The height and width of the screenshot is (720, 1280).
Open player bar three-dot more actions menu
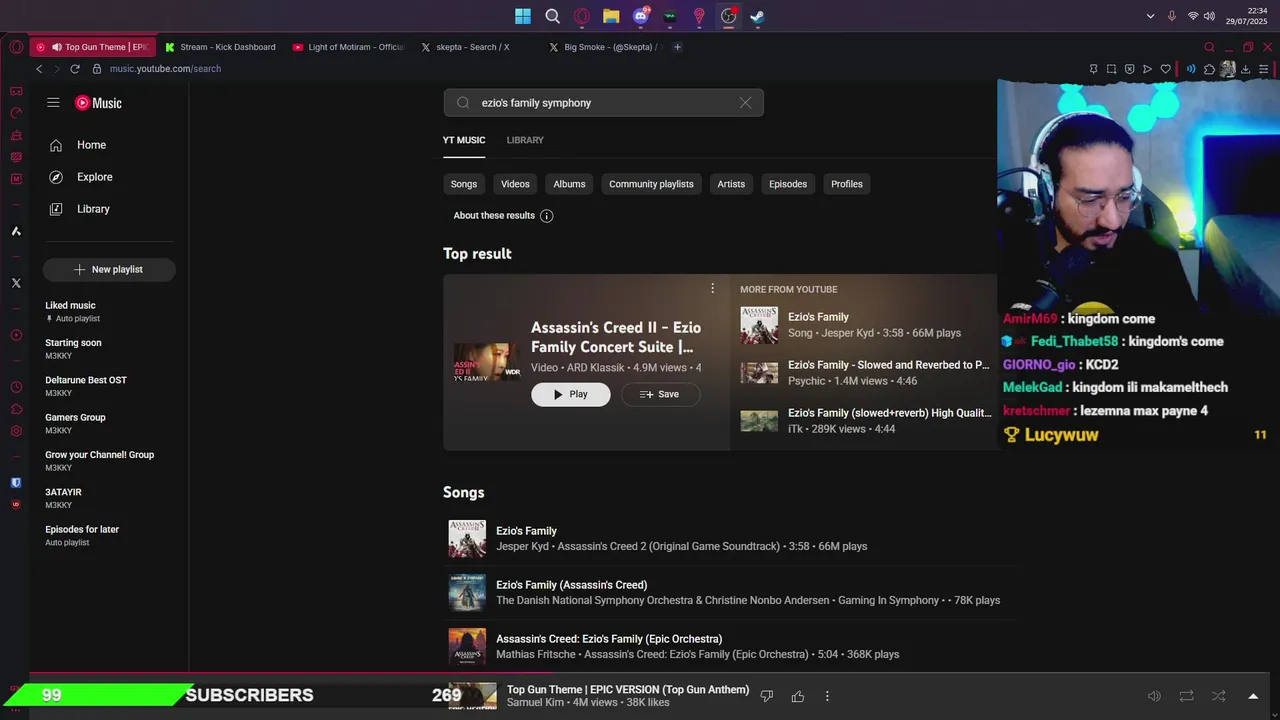coord(827,696)
